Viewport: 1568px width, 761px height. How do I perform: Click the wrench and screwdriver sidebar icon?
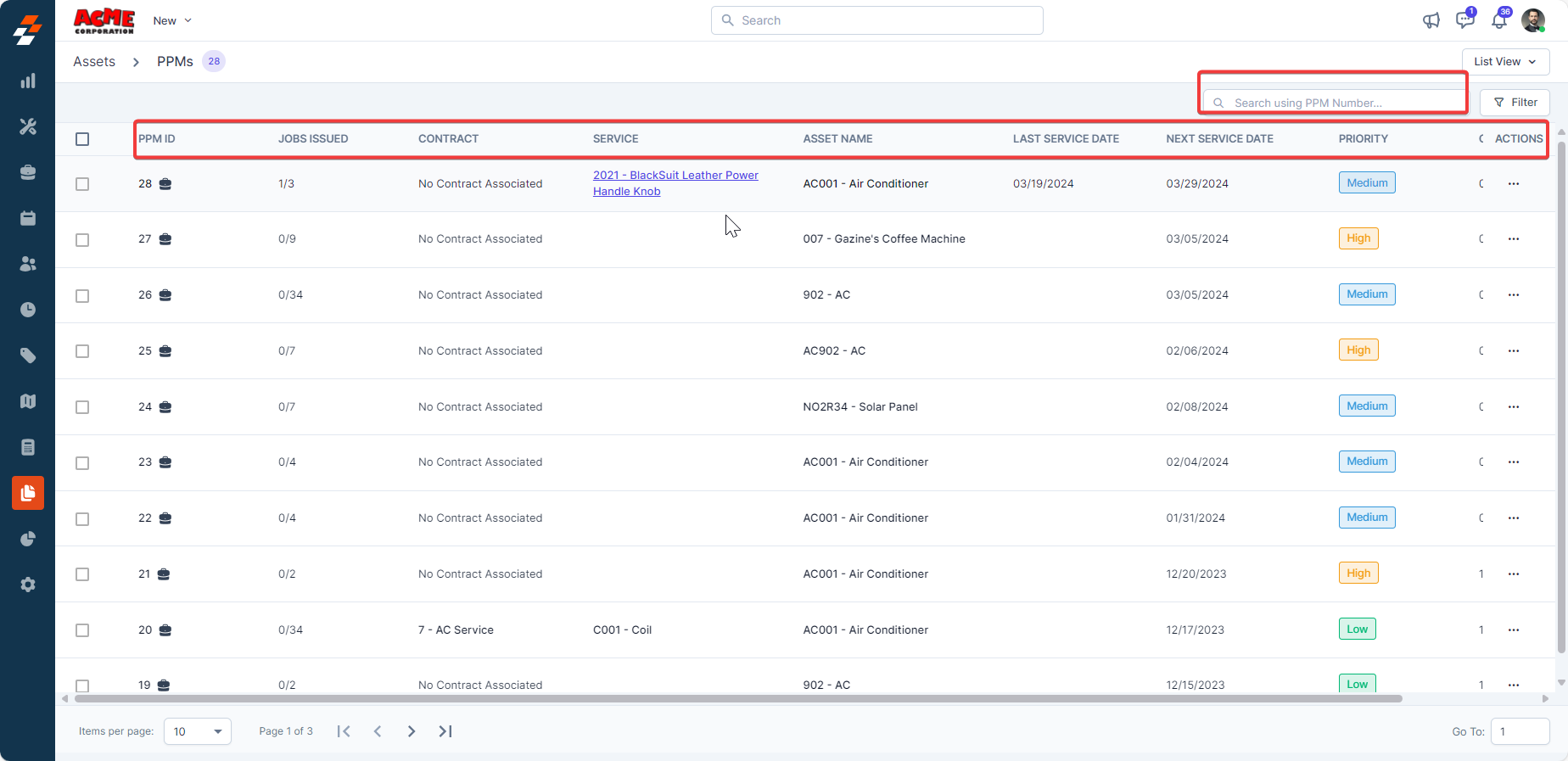tap(28, 126)
